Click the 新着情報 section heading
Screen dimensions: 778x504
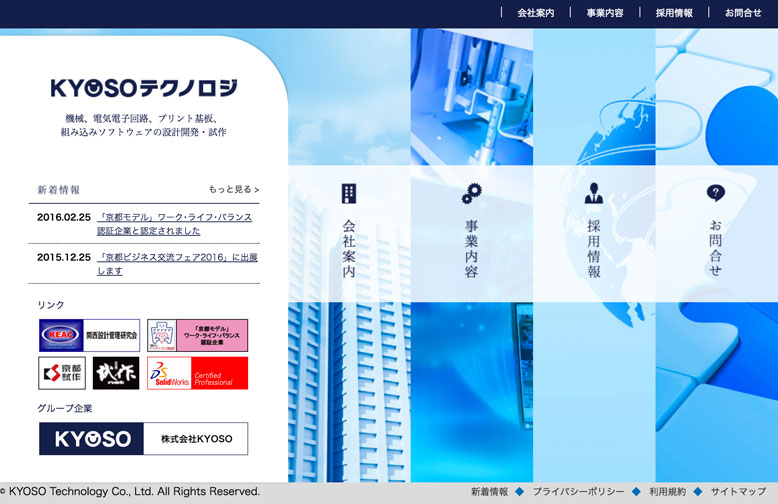pyautogui.click(x=59, y=189)
